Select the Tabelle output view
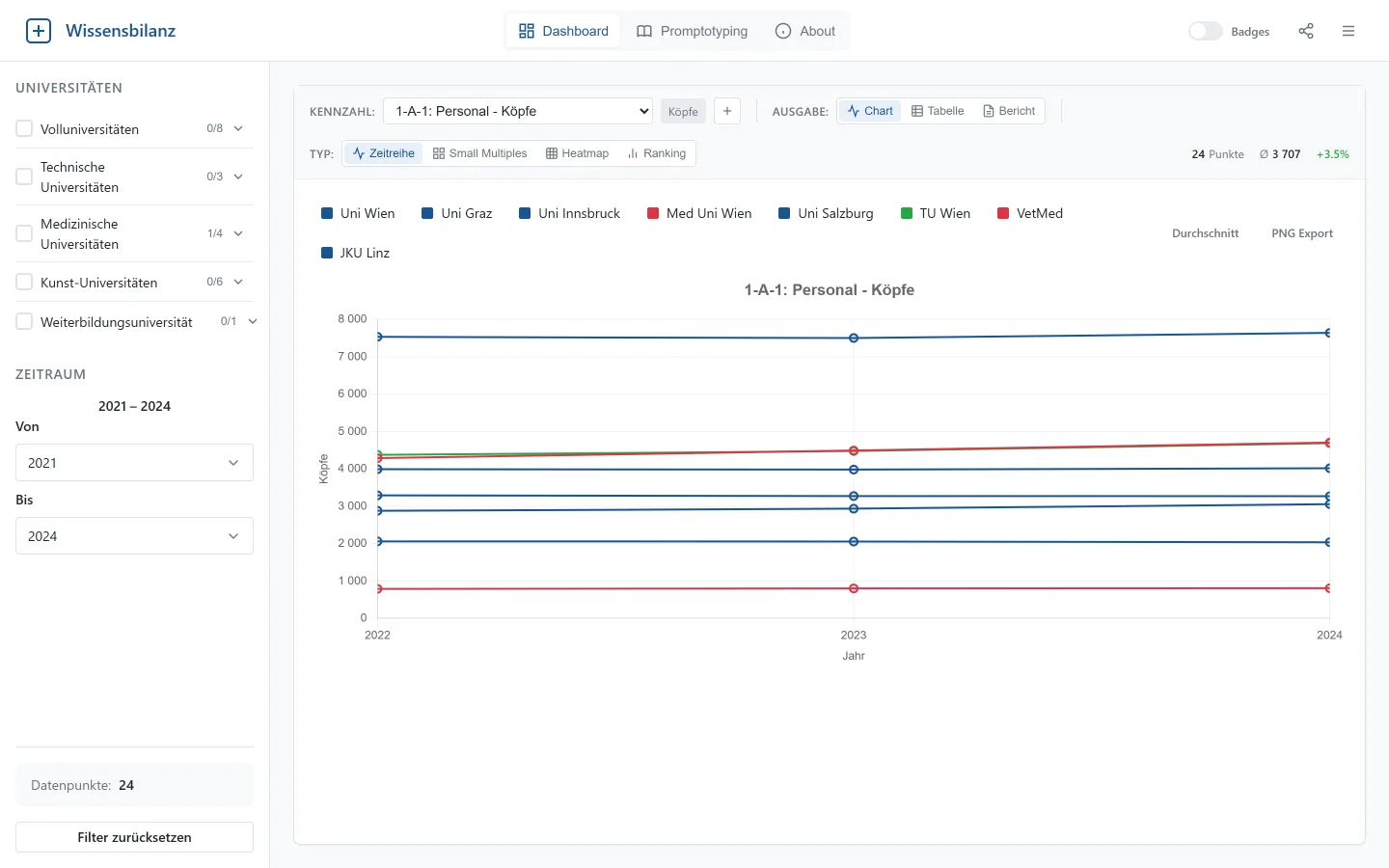Screen dimensions: 1389x868 click(x=938, y=111)
